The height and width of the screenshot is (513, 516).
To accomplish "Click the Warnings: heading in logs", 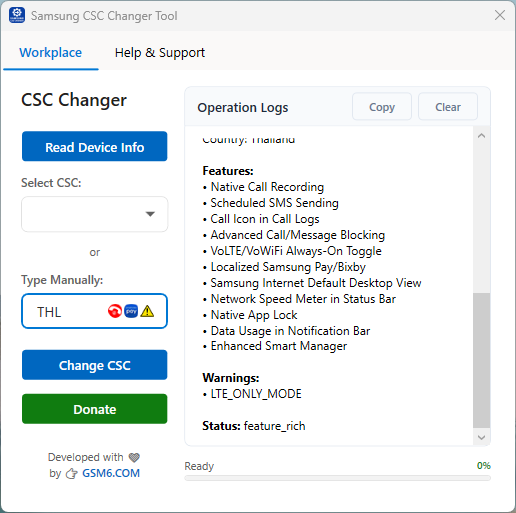I will 231,378.
